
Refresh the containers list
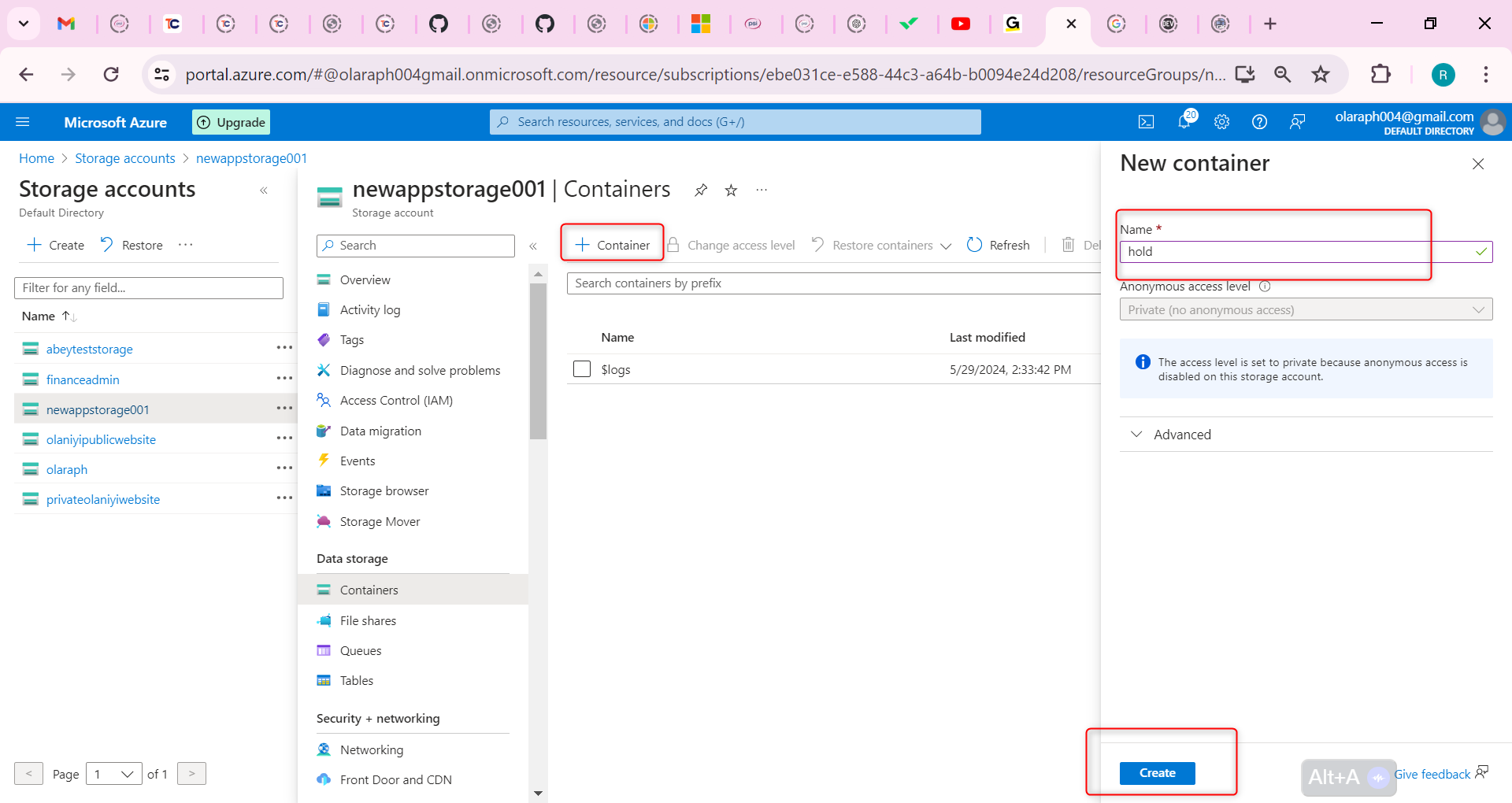coord(998,245)
